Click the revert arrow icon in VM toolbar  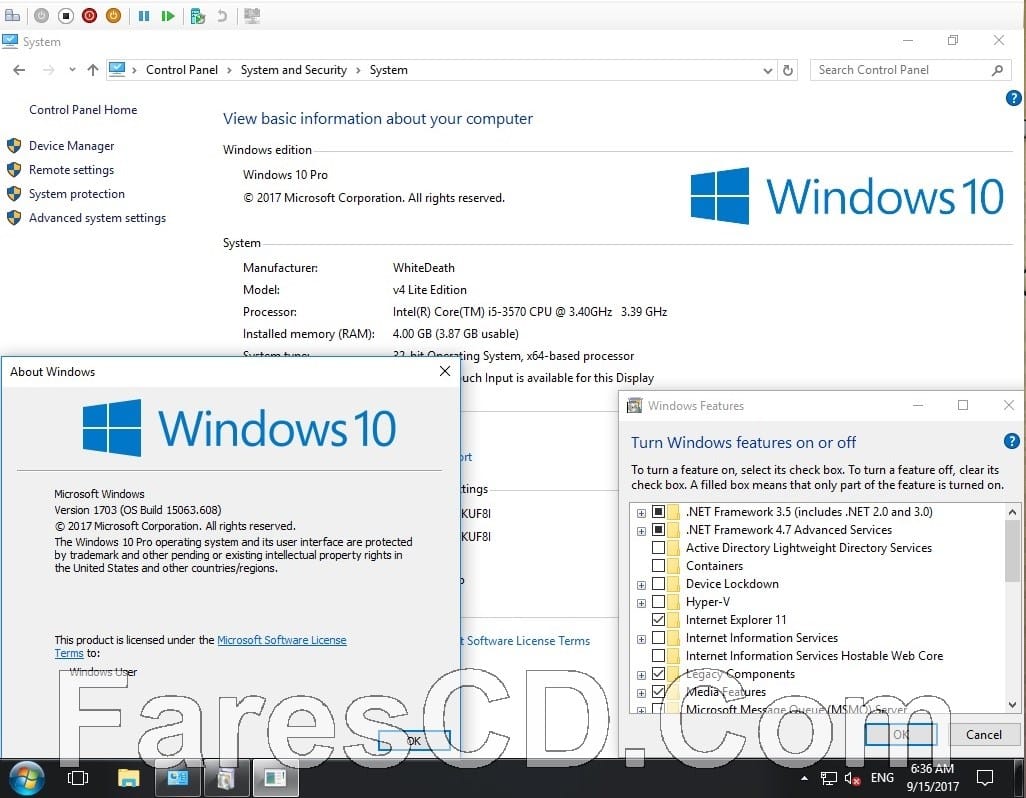click(x=222, y=16)
